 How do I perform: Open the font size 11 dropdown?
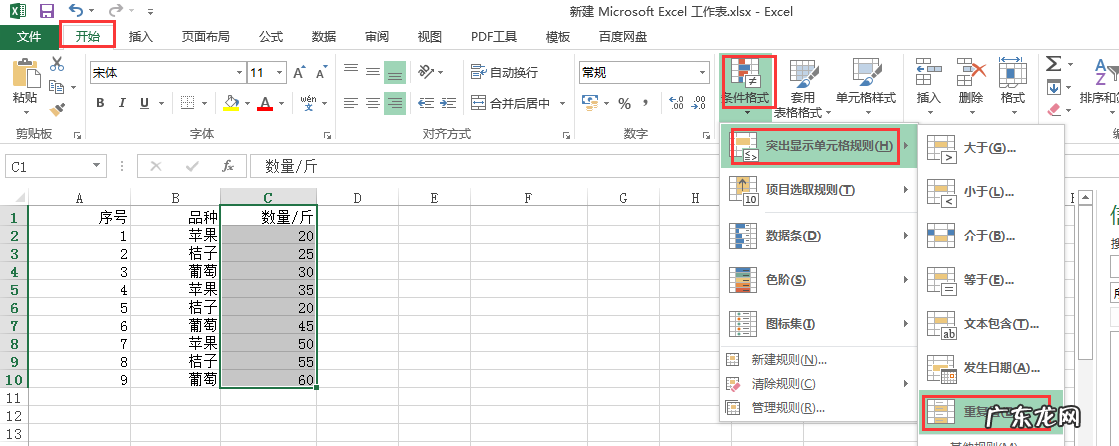280,72
